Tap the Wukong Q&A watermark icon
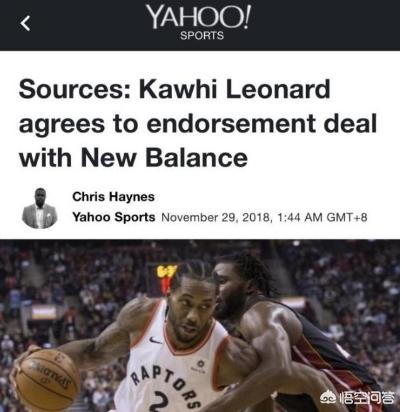Viewport: 402px width, 412px height. click(x=328, y=398)
